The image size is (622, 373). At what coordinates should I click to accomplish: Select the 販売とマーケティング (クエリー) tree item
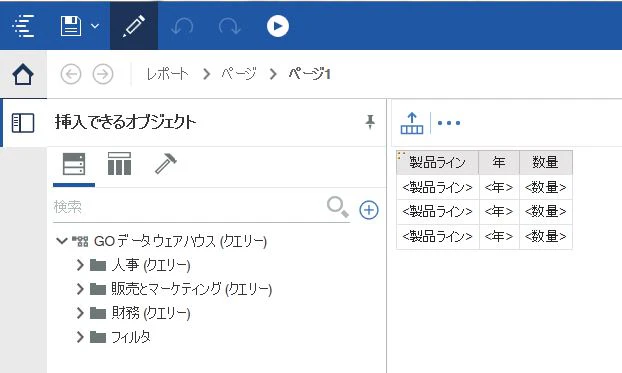(x=192, y=289)
